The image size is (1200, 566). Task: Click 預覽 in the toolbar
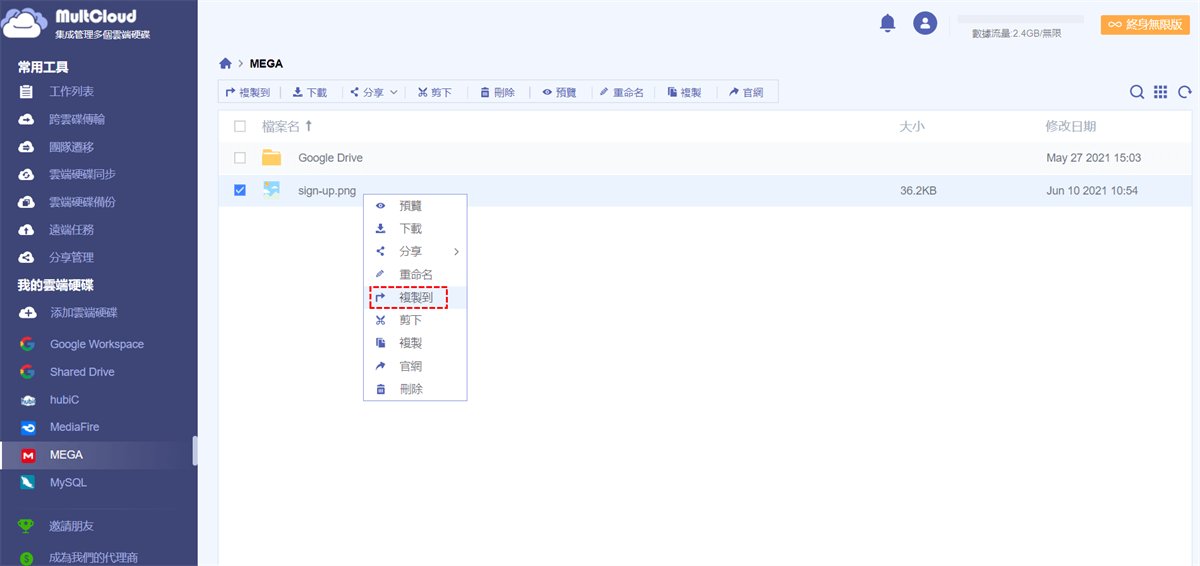point(560,92)
